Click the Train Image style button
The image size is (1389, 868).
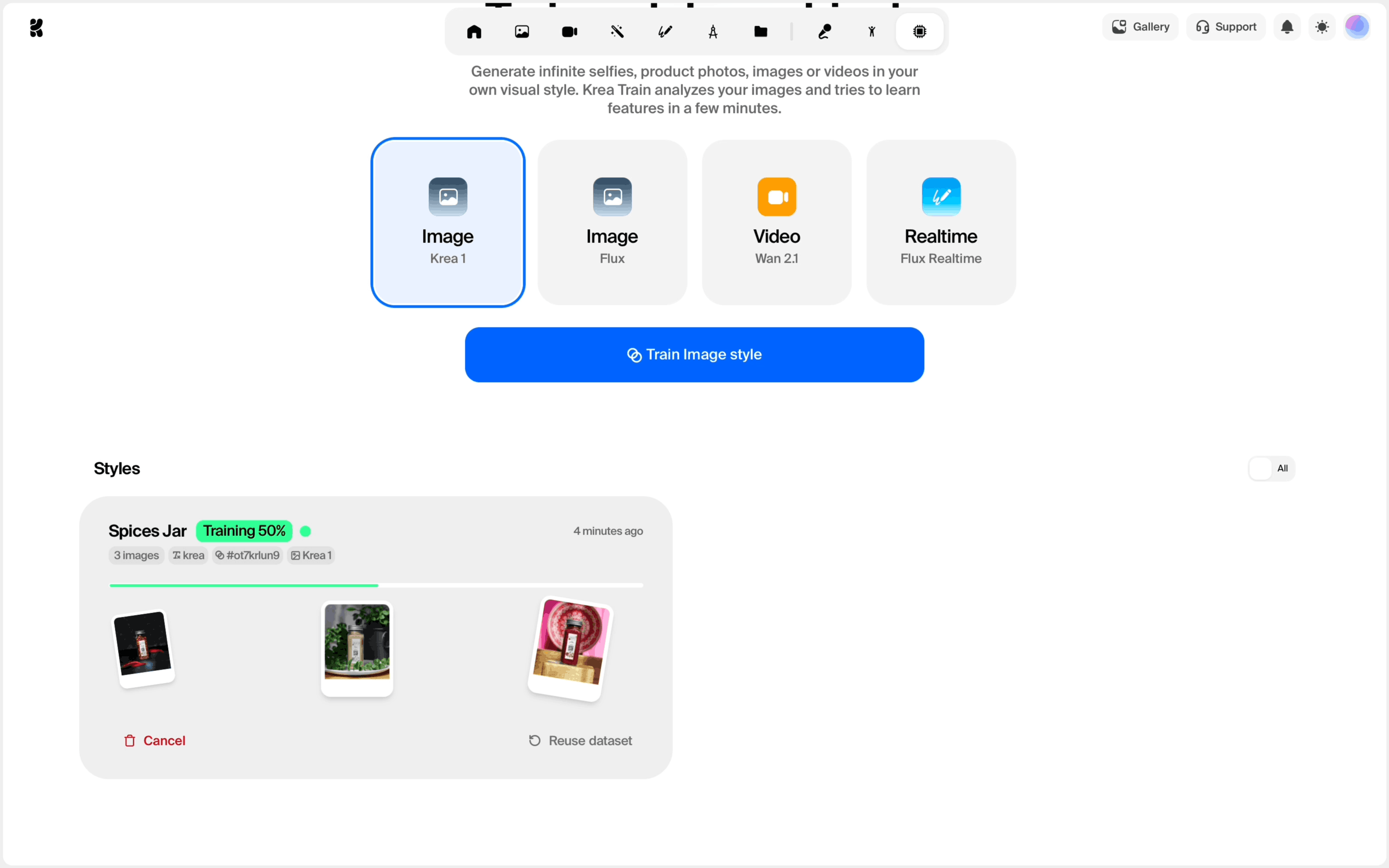tap(694, 355)
